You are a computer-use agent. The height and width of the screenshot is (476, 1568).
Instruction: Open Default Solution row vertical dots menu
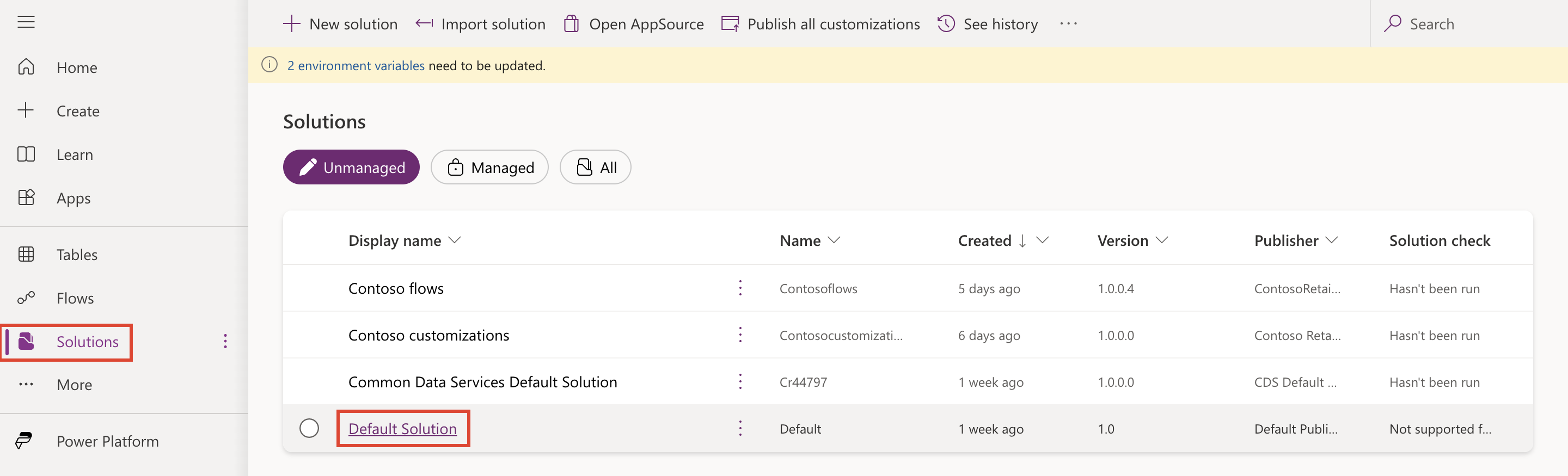click(x=740, y=429)
